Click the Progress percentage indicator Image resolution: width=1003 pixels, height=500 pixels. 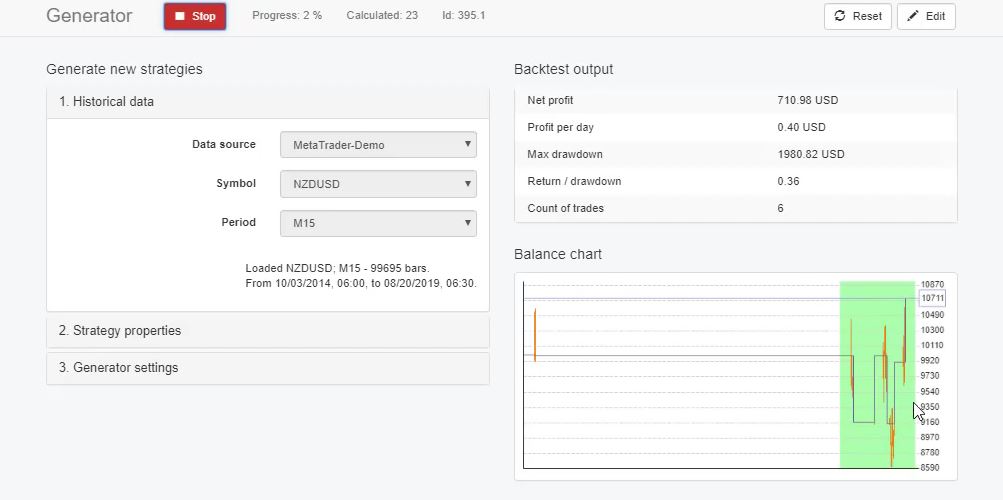pos(287,16)
